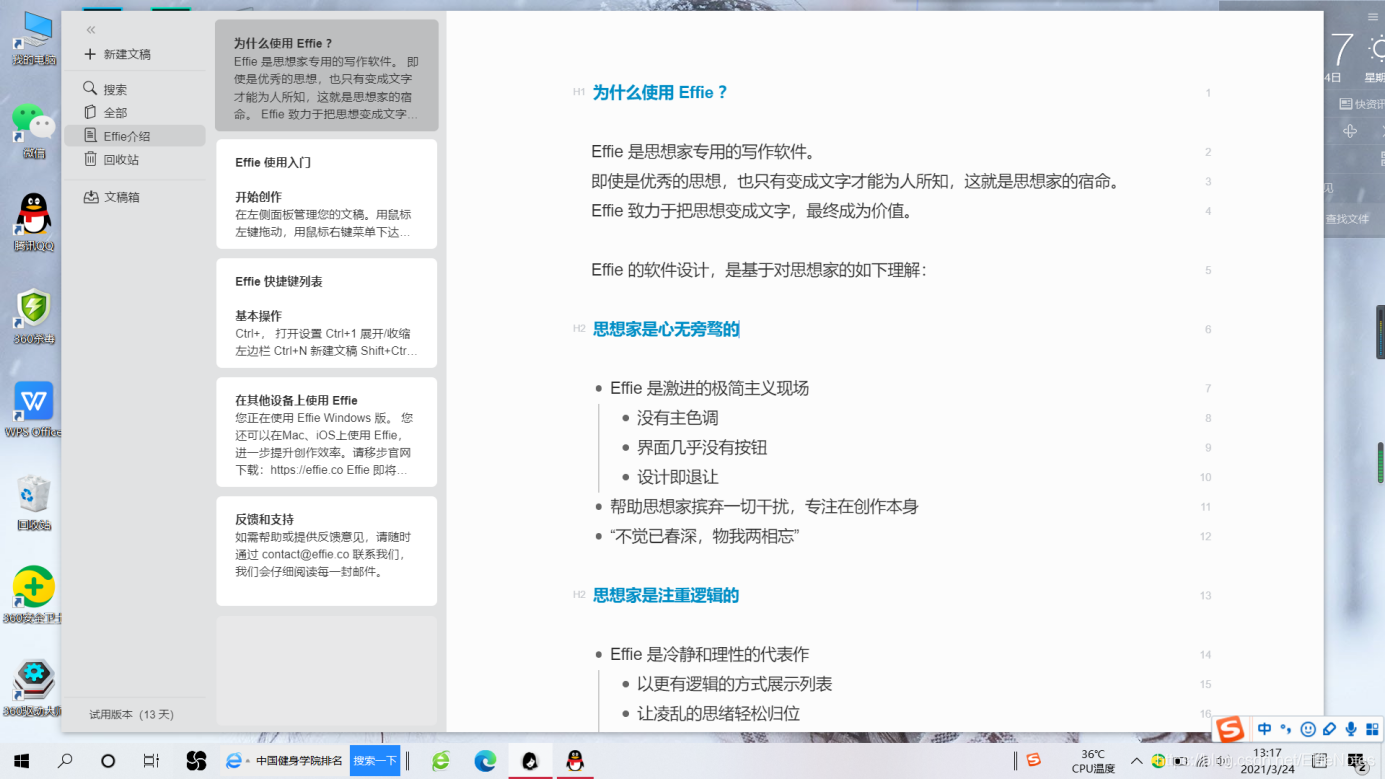Create a document with the 新建文稿 plus icon
This screenshot has width=1385, height=779.
click(91, 54)
